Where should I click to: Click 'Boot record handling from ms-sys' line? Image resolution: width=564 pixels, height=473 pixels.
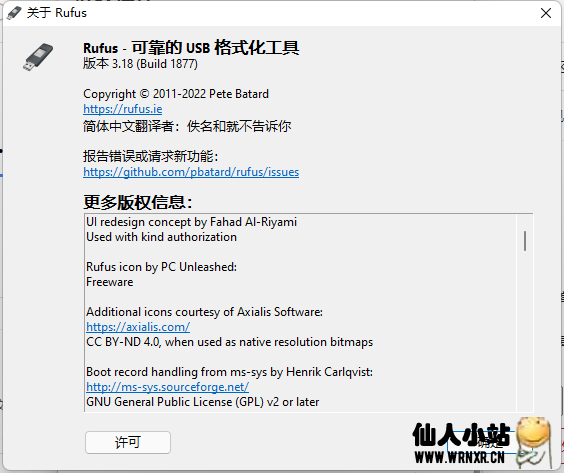tap(229, 372)
